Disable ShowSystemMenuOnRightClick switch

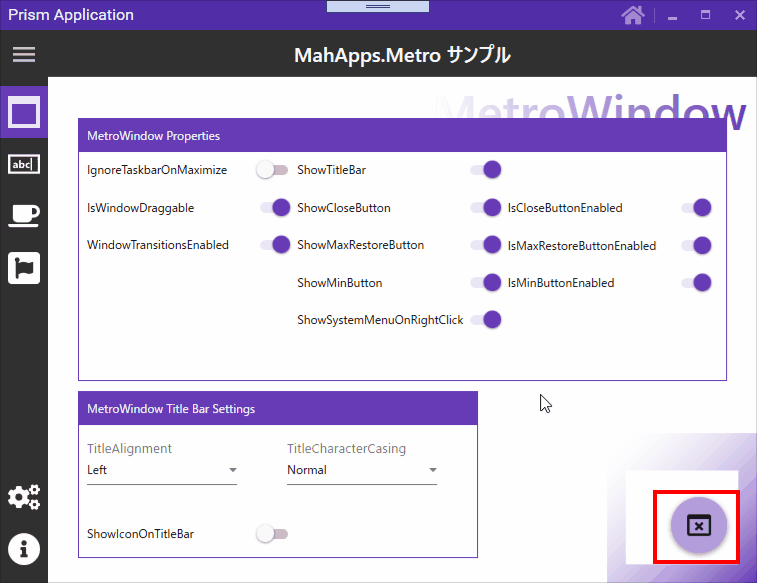click(x=486, y=319)
